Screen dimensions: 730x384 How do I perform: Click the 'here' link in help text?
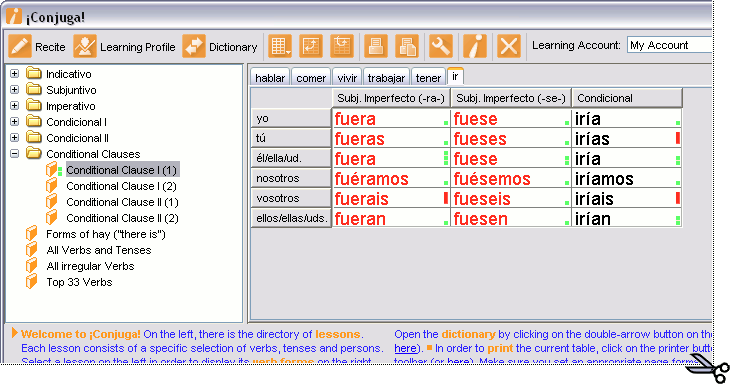pos(406,348)
